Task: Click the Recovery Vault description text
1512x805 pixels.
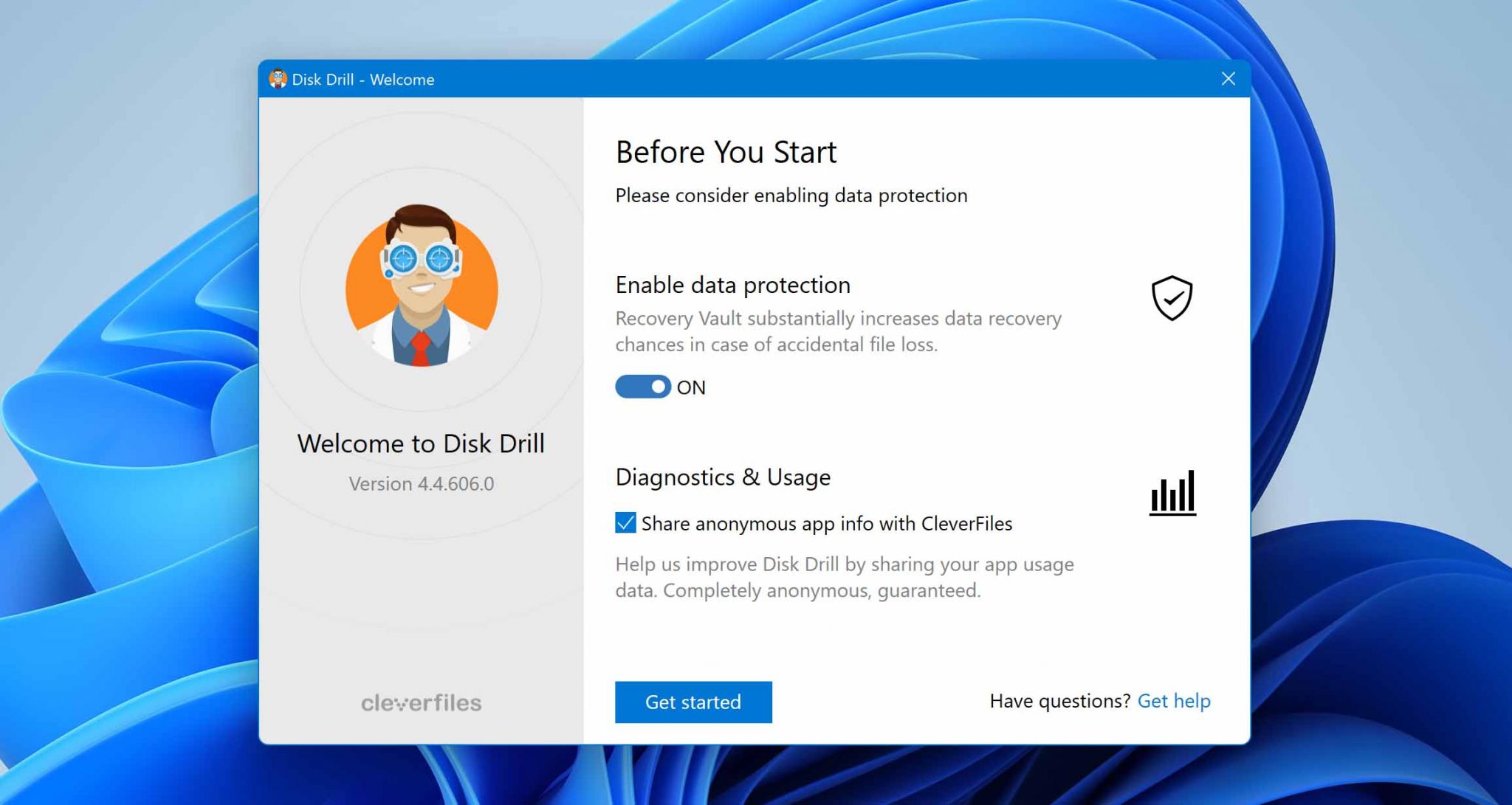Action: click(x=839, y=331)
